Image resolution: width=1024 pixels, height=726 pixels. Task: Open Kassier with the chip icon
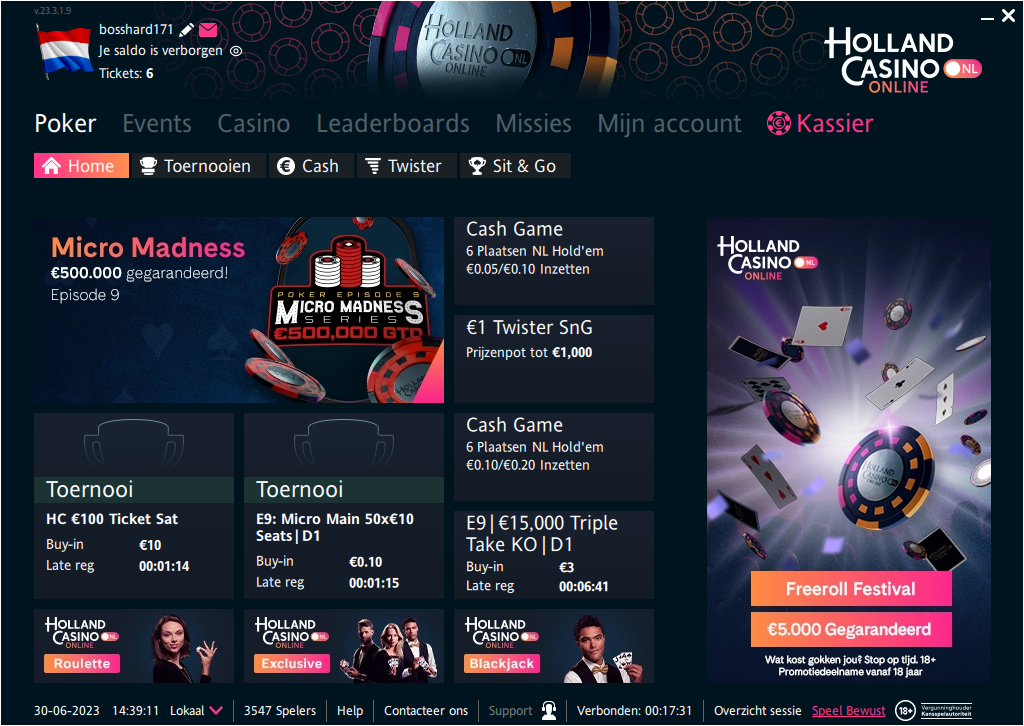pos(778,123)
